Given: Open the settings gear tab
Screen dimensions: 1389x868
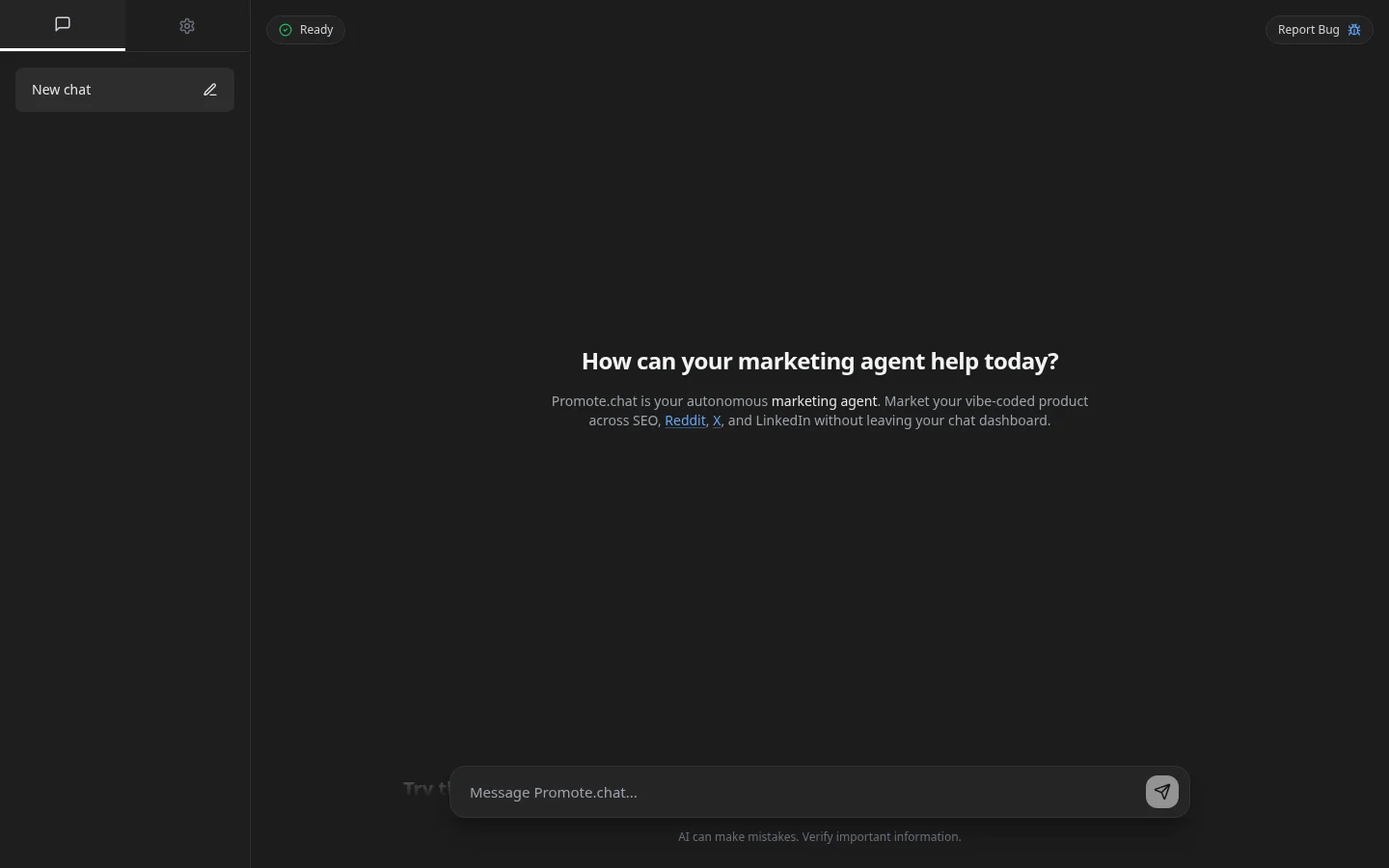Looking at the screenshot, I should [187, 26].
